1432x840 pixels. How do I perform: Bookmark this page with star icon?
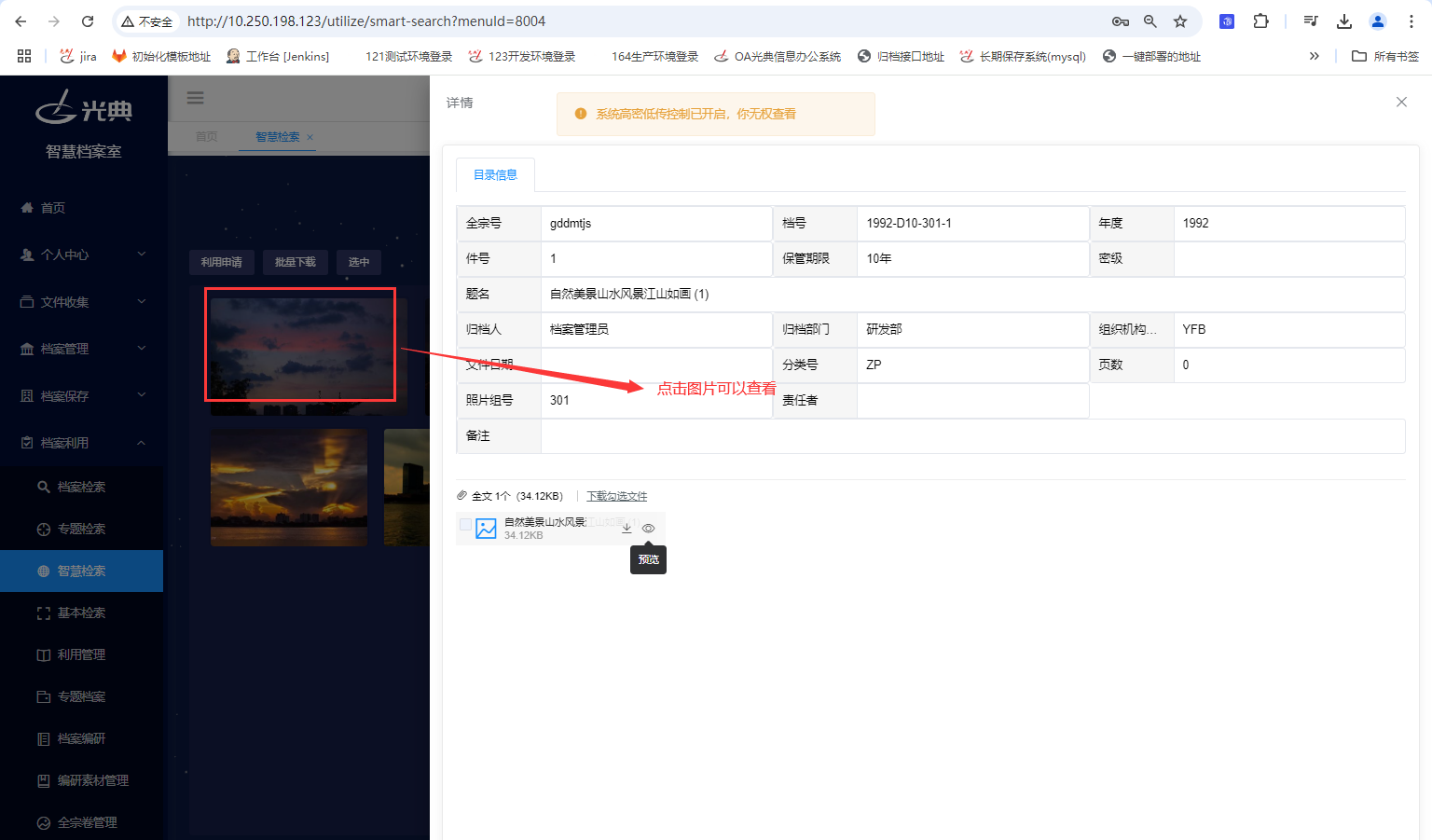click(x=1180, y=21)
